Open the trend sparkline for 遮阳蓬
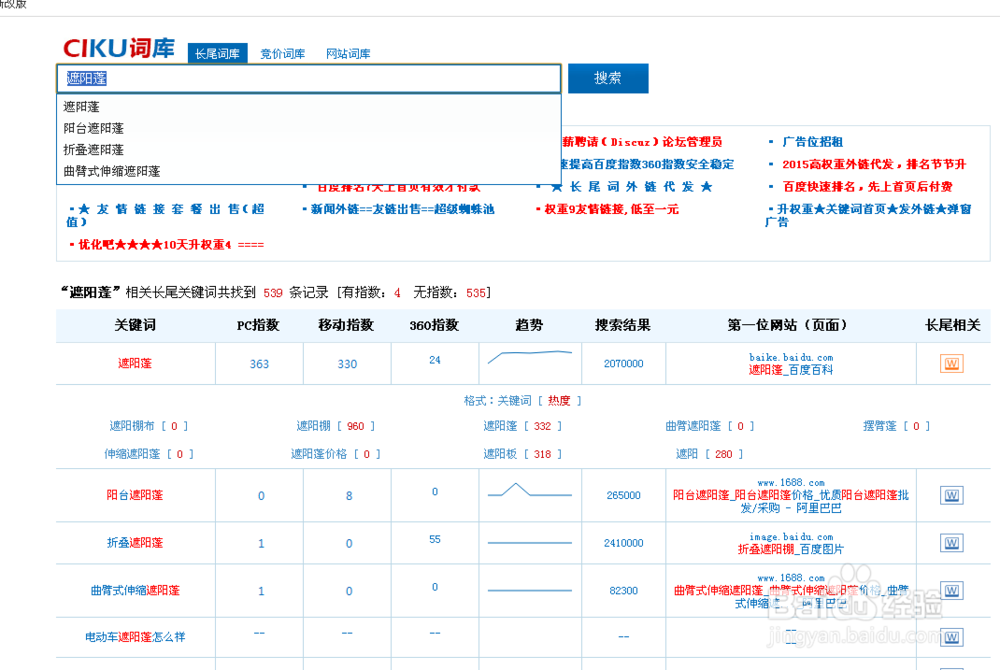Viewport: 1000px width, 670px height. pos(529,361)
